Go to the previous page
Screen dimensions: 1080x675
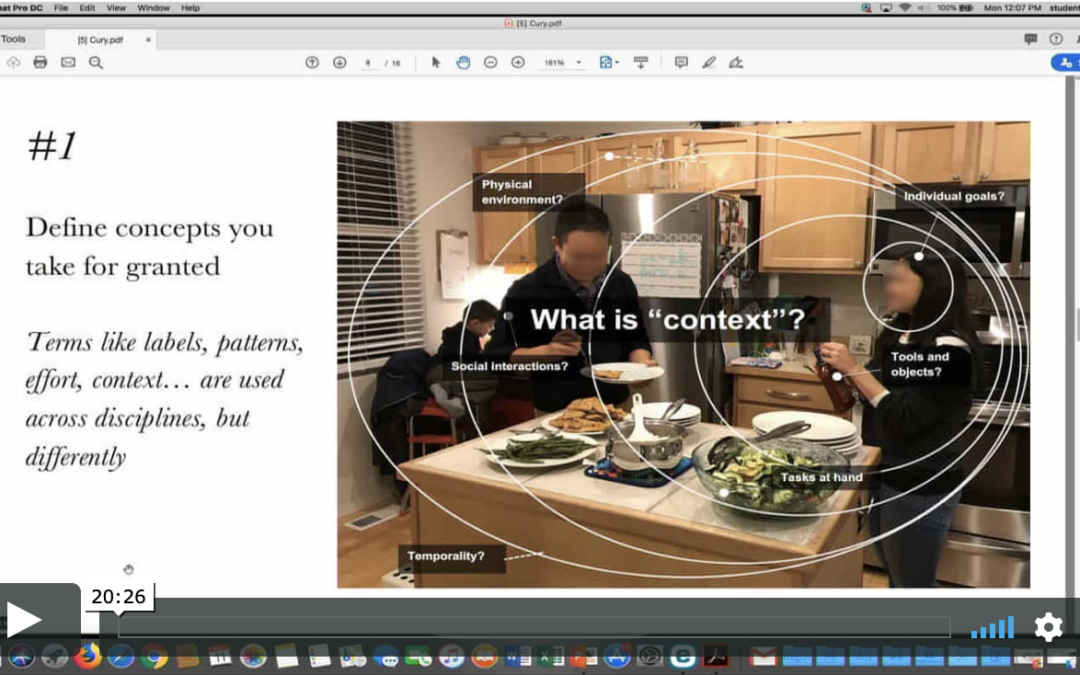(x=312, y=63)
